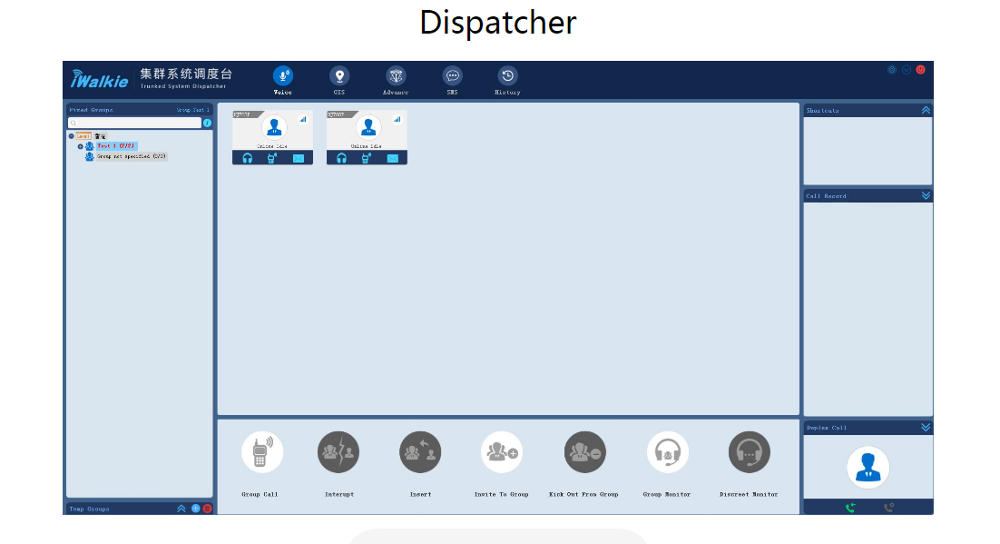This screenshot has height=544, width=1000.
Task: Select the Group not specified tree item
Action: point(131,156)
